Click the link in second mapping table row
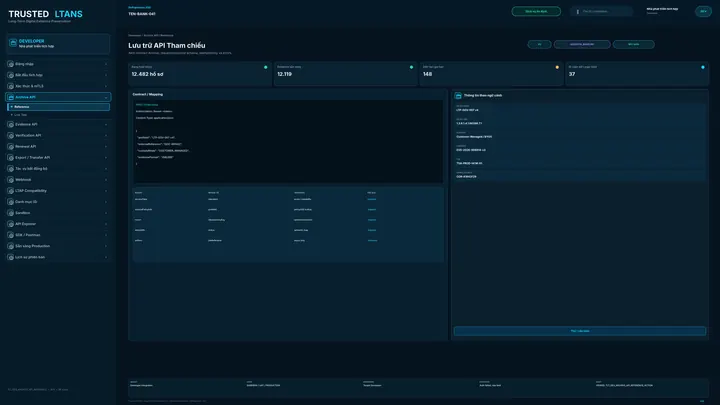The height and width of the screenshot is (405, 720). point(371,209)
